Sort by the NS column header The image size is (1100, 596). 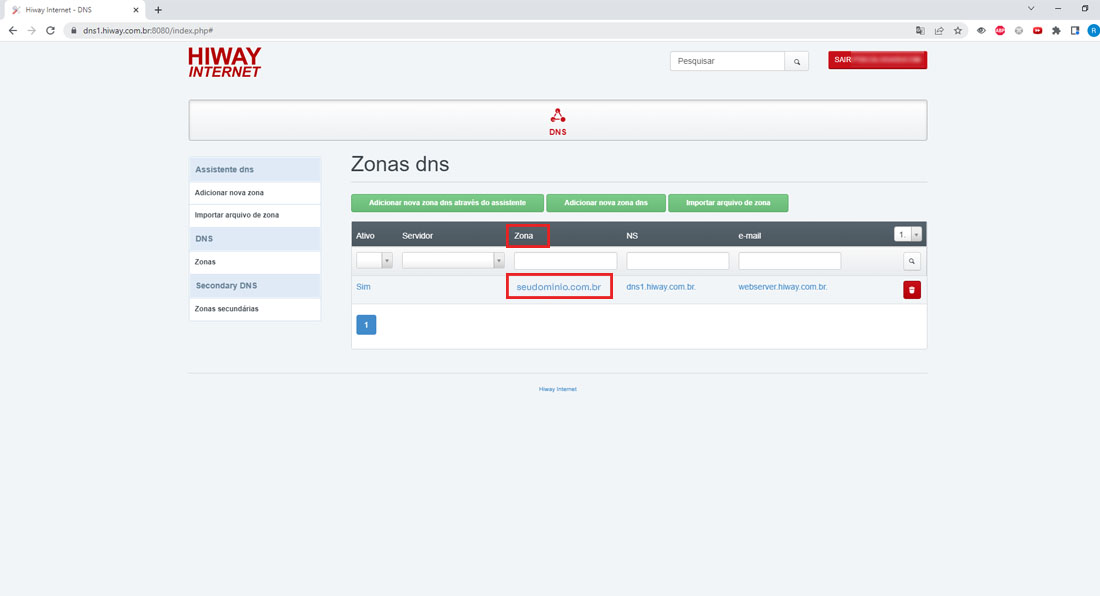click(632, 236)
